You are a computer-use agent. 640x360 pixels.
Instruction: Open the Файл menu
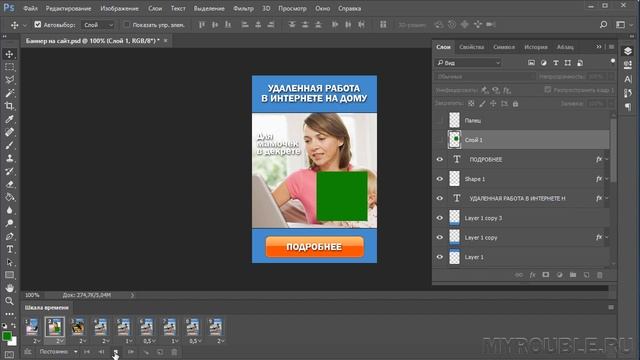(x=31, y=8)
